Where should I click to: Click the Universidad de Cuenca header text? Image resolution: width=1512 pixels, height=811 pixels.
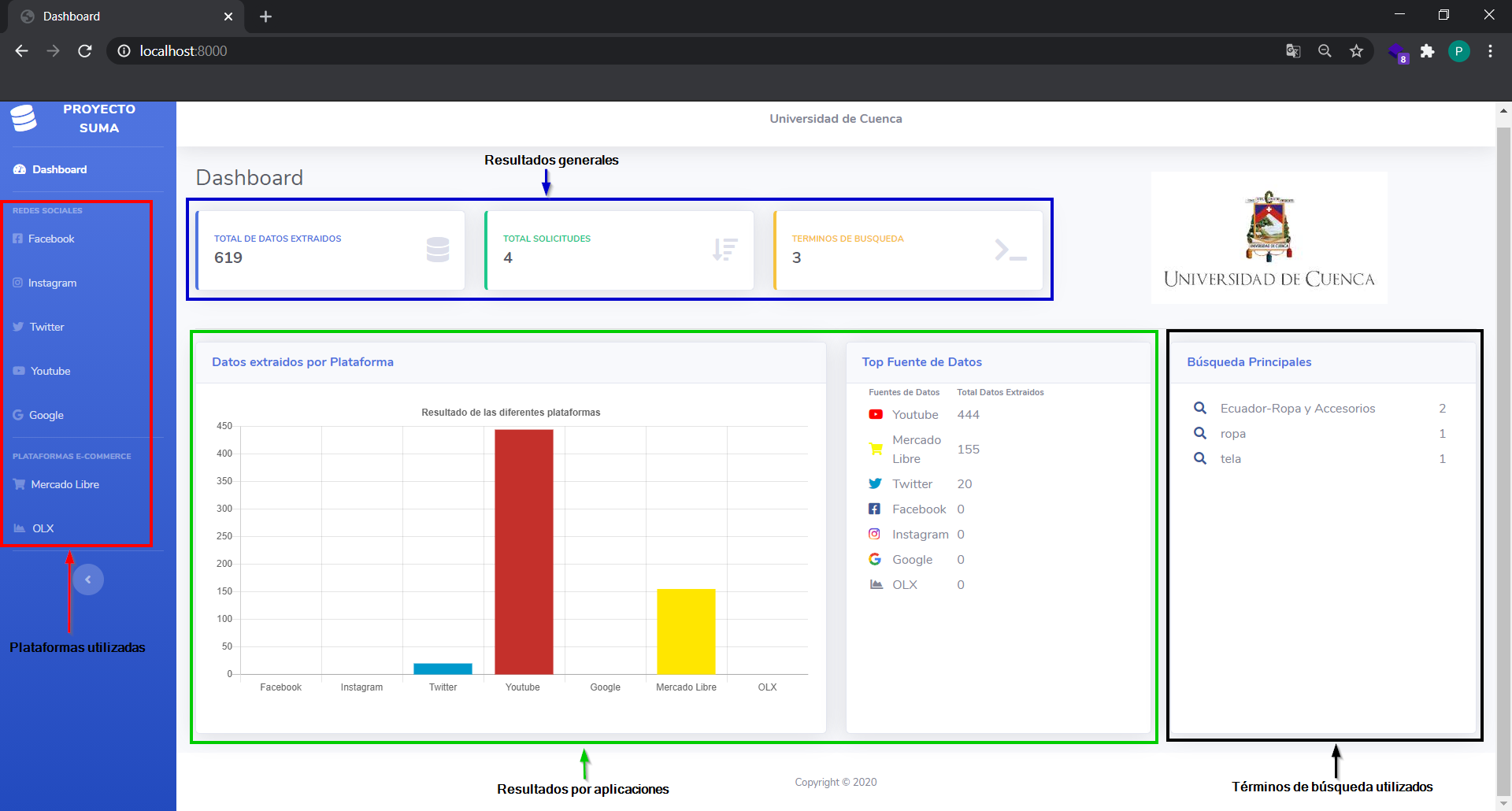click(836, 119)
